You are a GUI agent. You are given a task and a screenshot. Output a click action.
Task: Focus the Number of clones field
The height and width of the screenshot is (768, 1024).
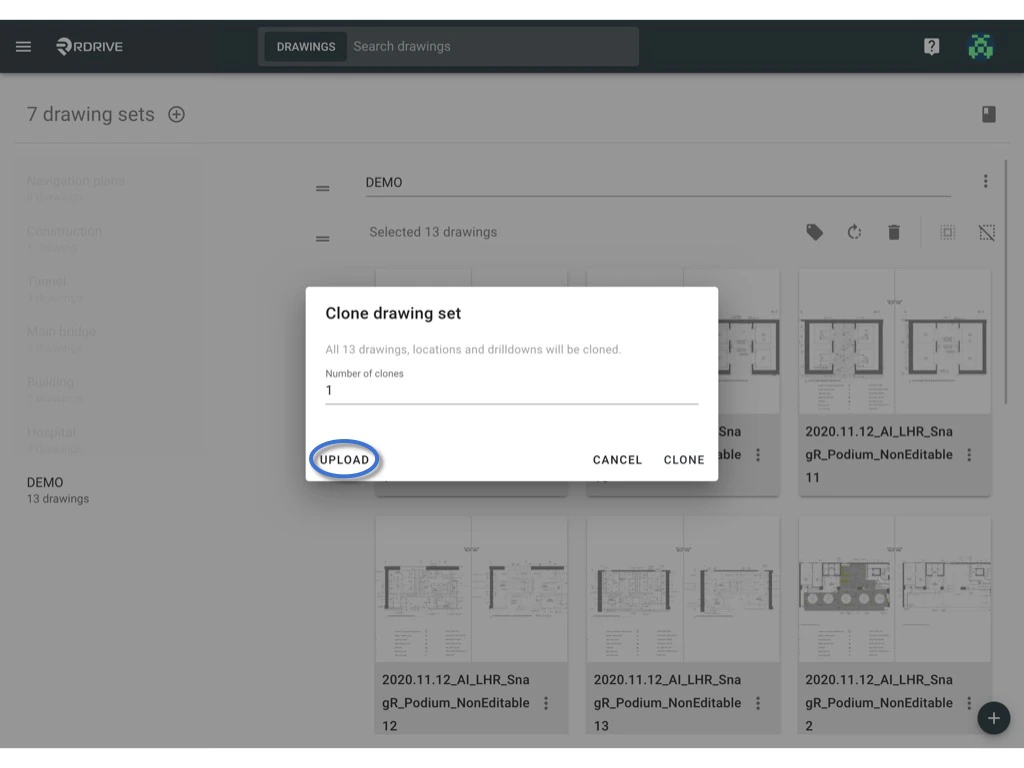pyautogui.click(x=511, y=391)
